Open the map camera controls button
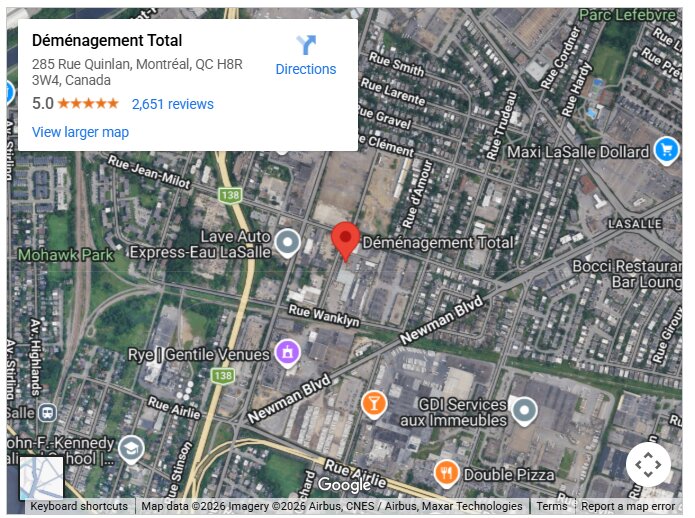The height and width of the screenshot is (518, 695). coord(648,464)
